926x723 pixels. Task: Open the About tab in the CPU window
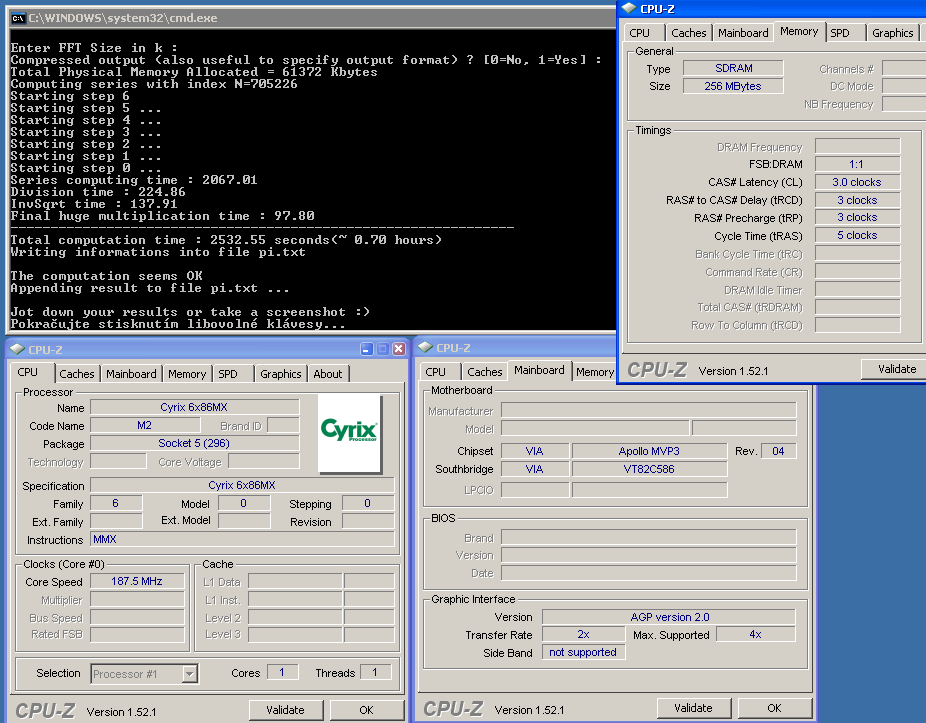pos(327,374)
